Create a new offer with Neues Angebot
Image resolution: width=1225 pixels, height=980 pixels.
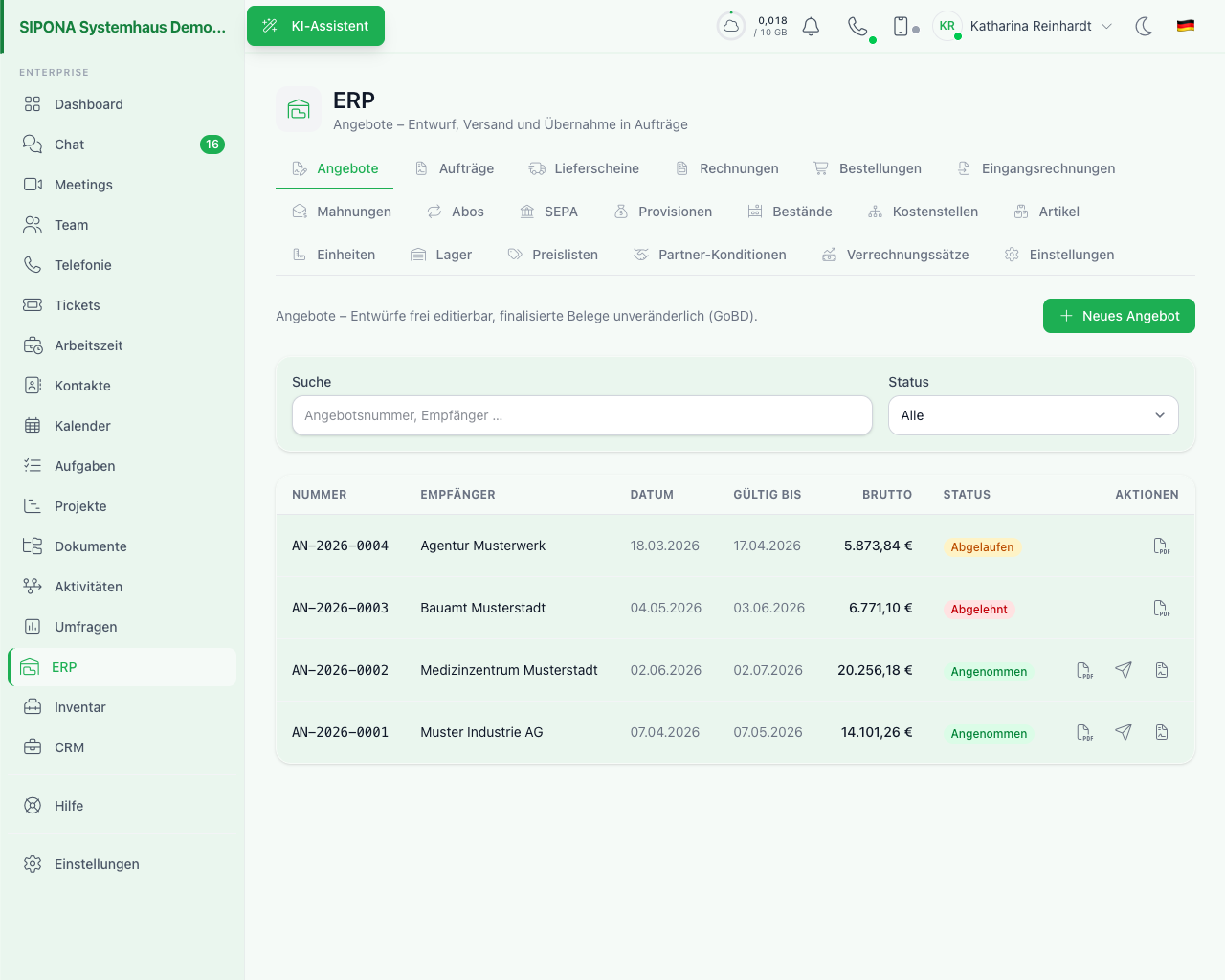click(1119, 316)
